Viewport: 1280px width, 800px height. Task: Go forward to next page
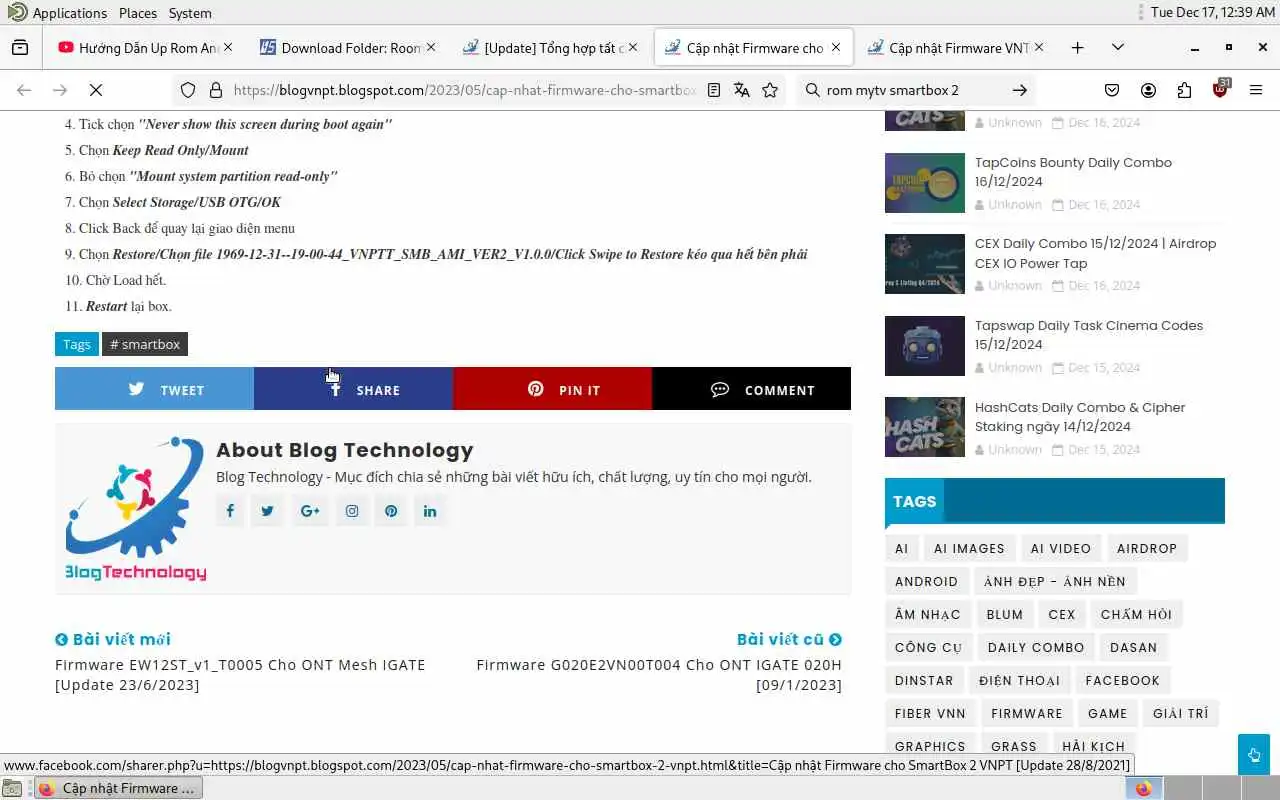pyautogui.click(x=60, y=90)
